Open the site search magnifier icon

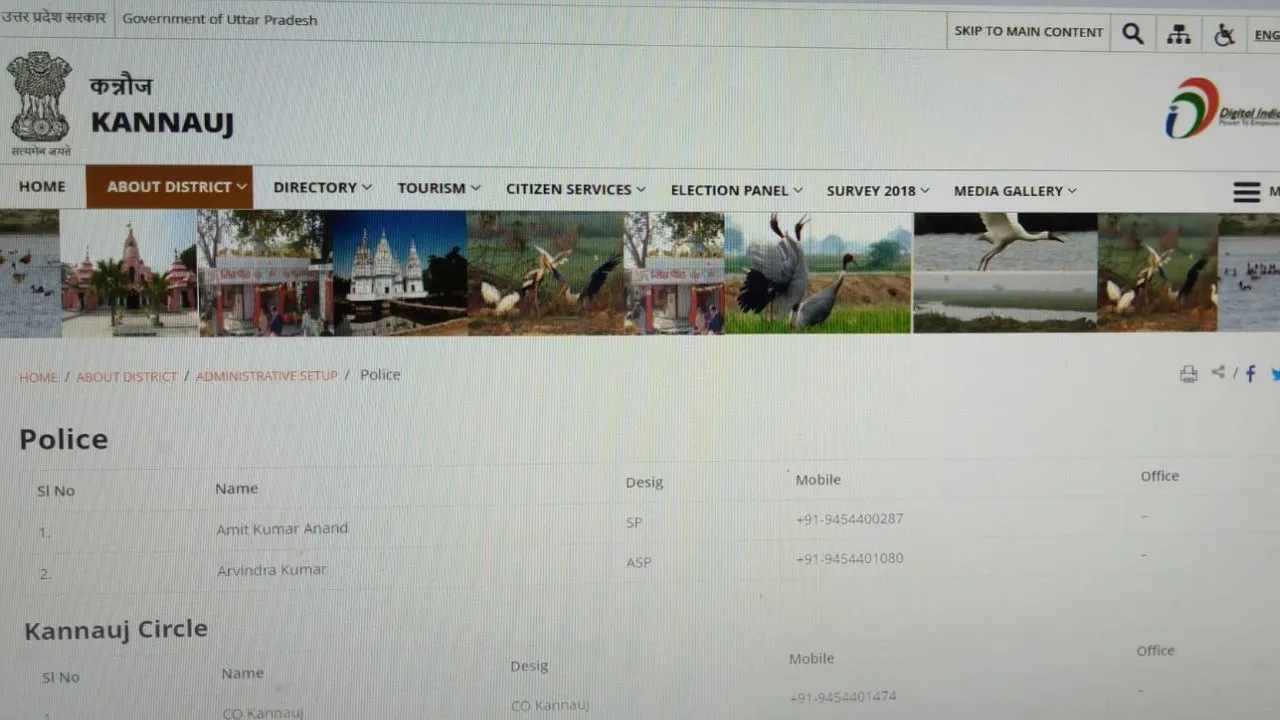pyautogui.click(x=1133, y=33)
